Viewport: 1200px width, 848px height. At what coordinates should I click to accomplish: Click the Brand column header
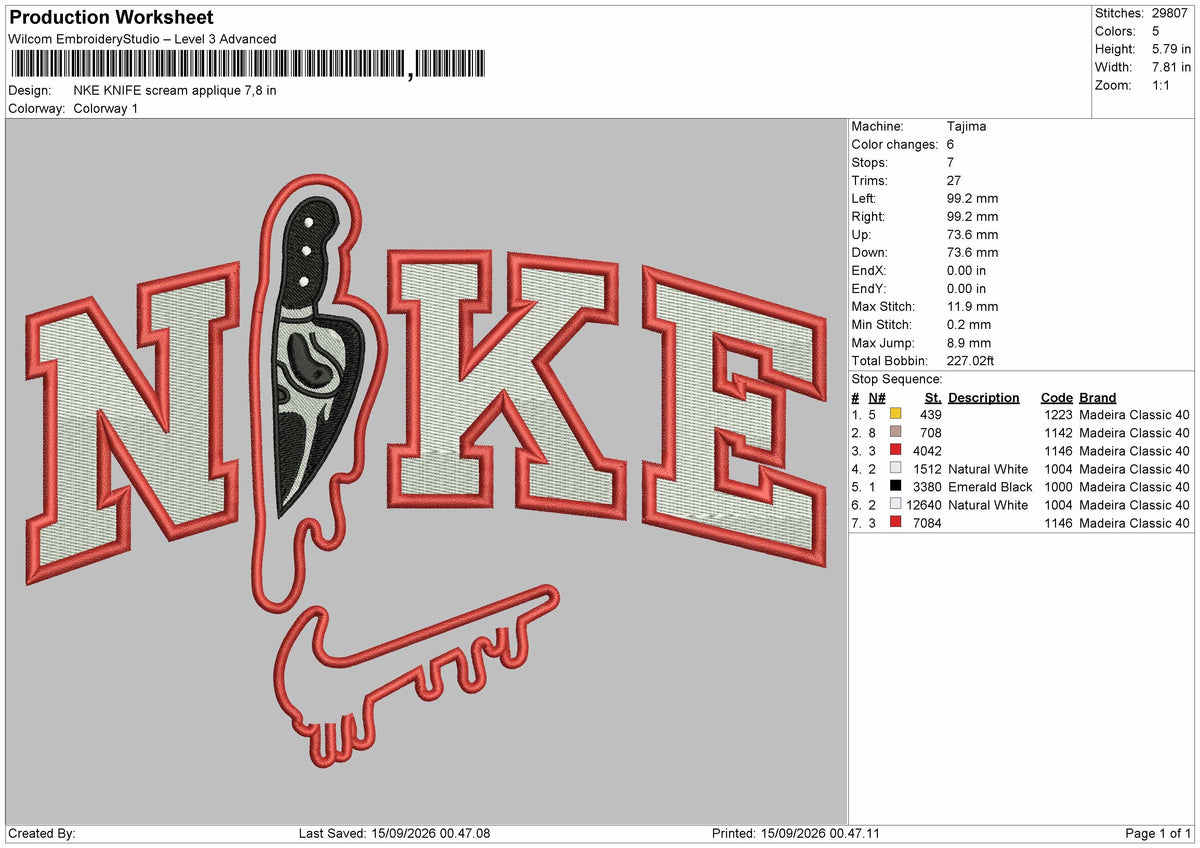coord(1098,397)
